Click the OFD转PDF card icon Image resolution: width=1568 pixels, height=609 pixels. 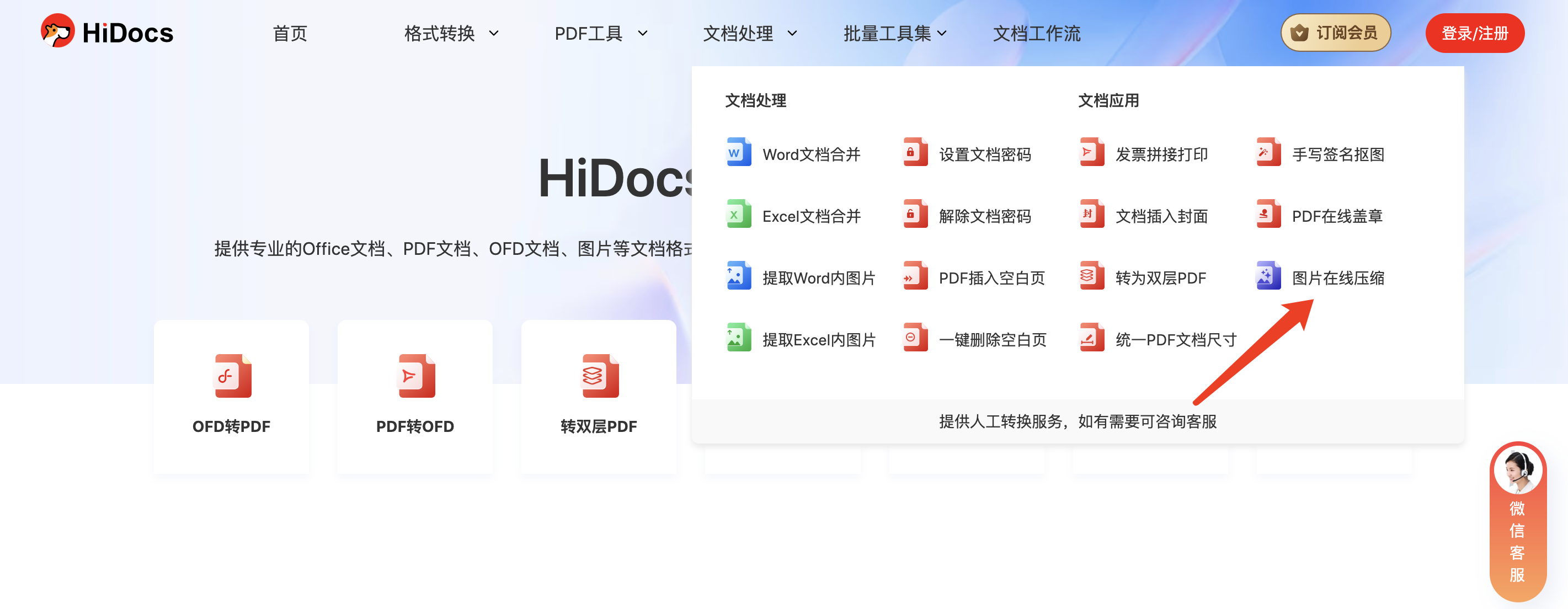(232, 376)
